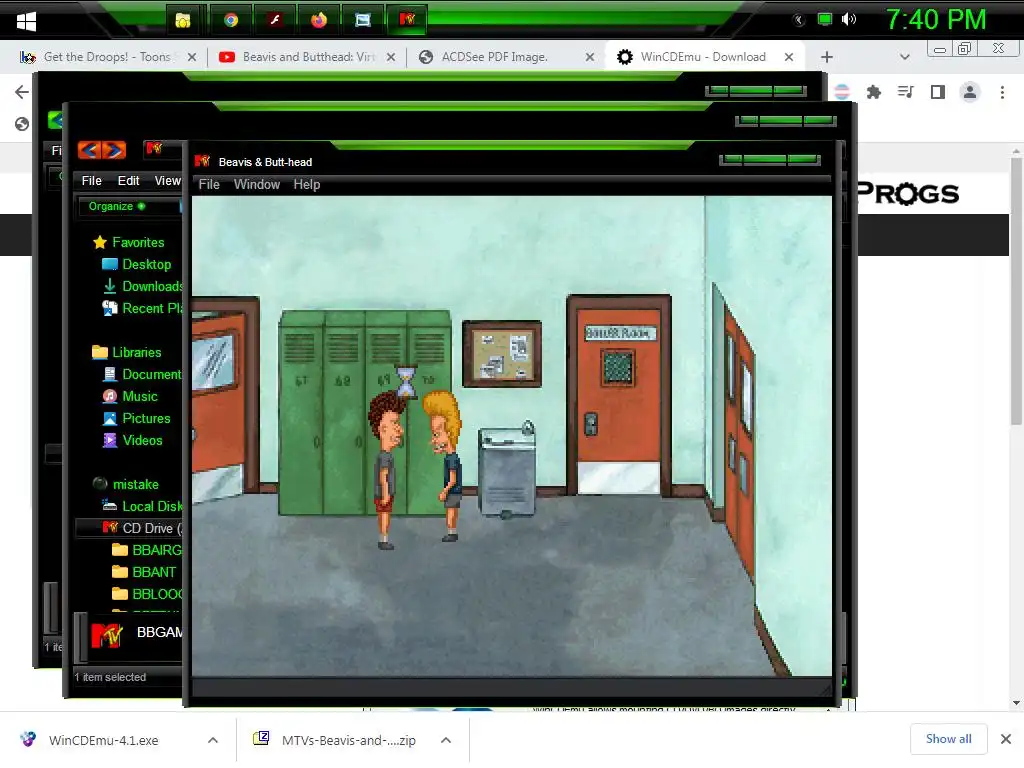
Task: Switch to Get the Droops! Toons tab
Action: click(x=107, y=57)
